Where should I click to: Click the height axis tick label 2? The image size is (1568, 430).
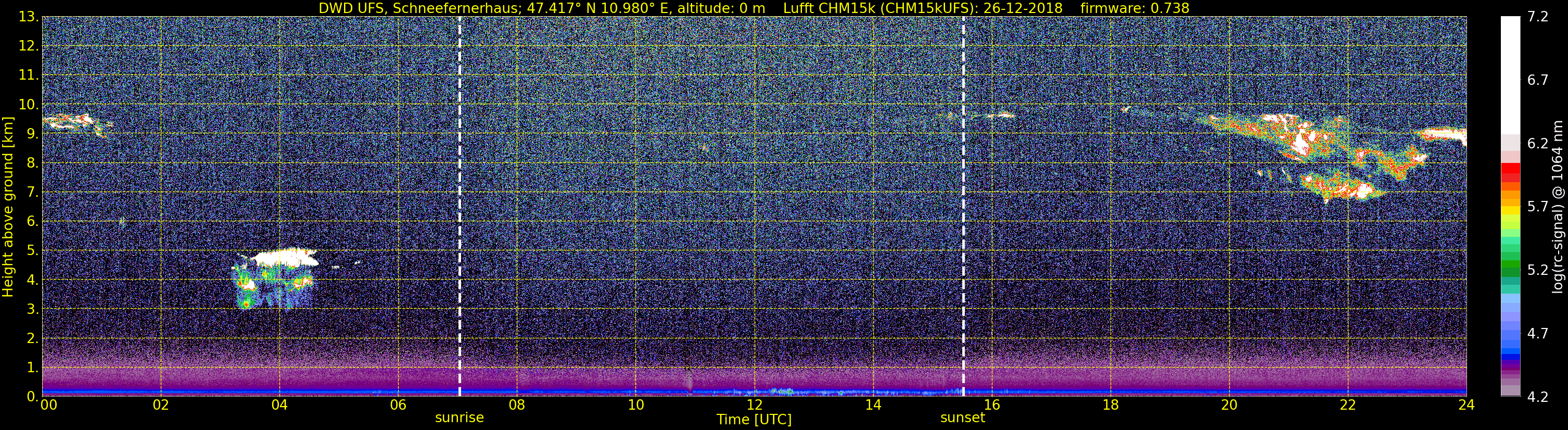[32, 339]
